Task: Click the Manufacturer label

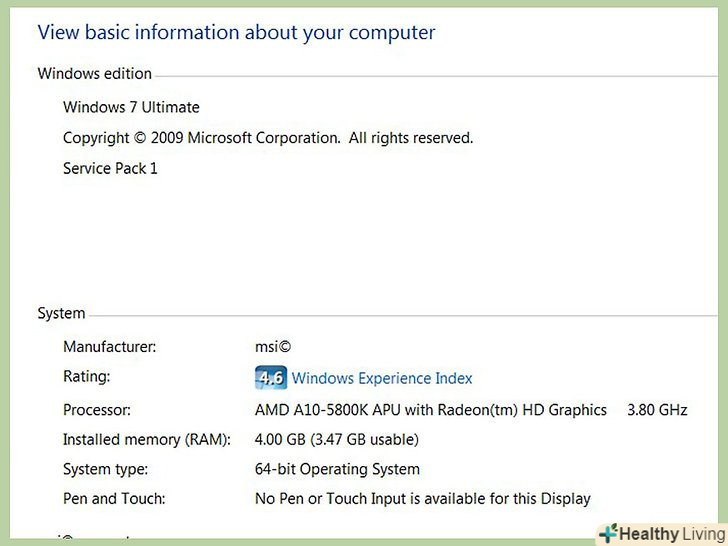Action: point(109,347)
